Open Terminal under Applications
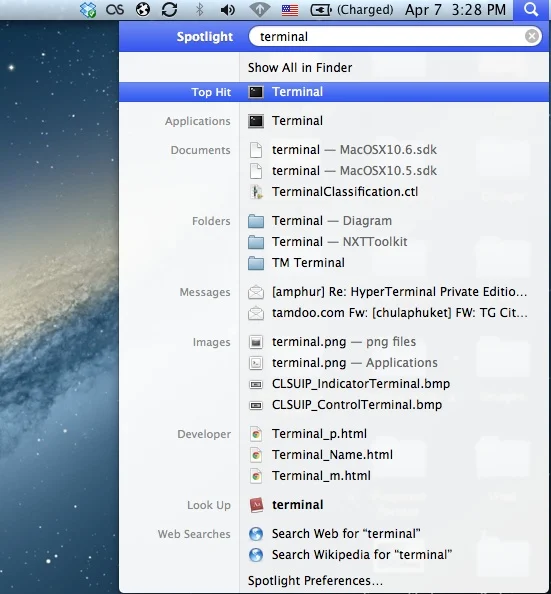 [297, 121]
